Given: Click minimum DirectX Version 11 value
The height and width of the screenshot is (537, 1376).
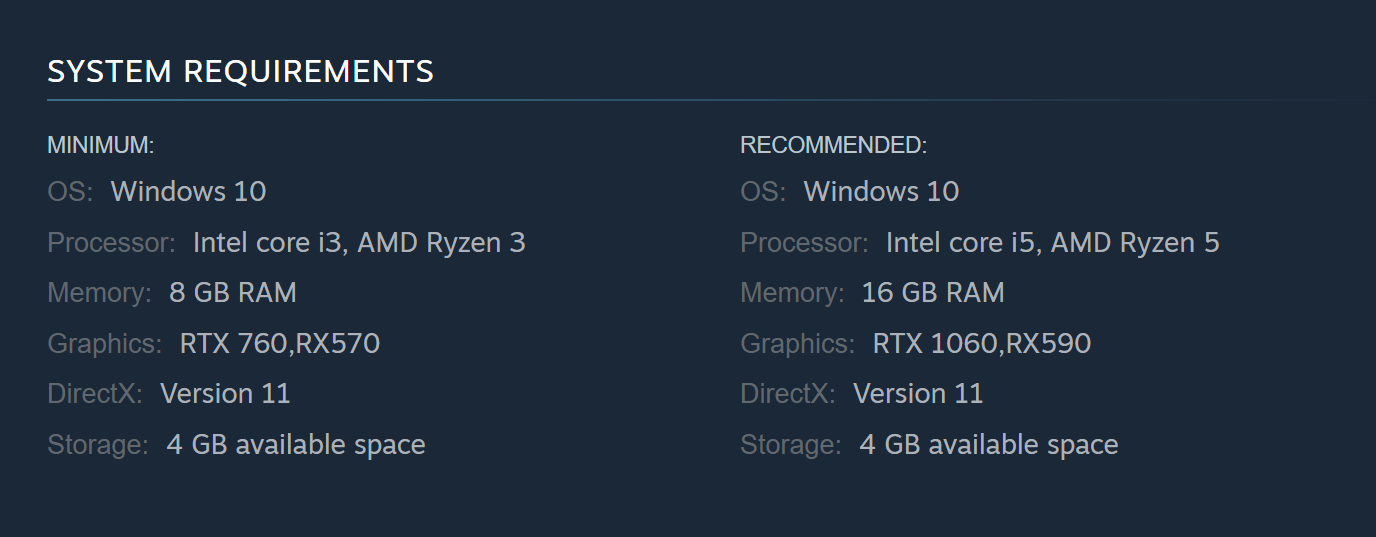Looking at the screenshot, I should coord(225,394).
